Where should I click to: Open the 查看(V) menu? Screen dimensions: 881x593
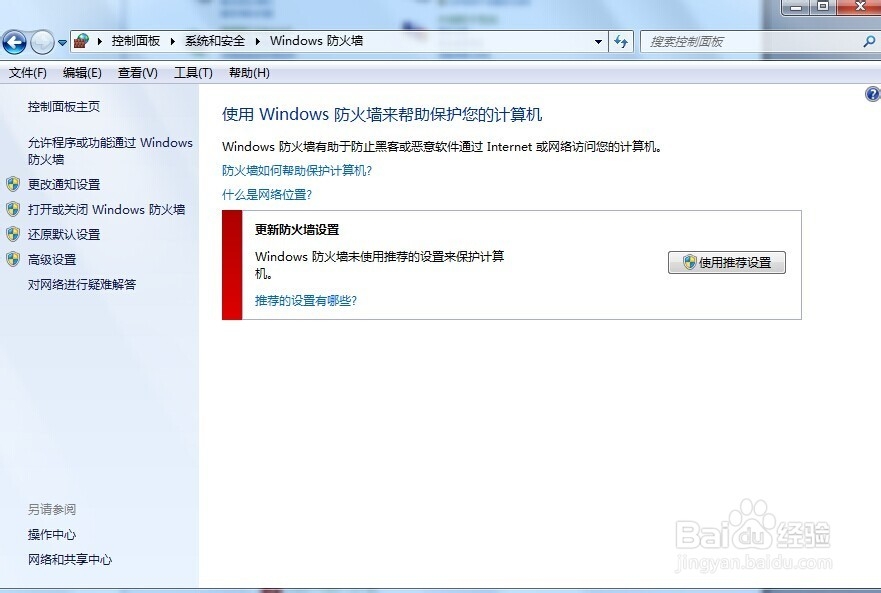138,73
